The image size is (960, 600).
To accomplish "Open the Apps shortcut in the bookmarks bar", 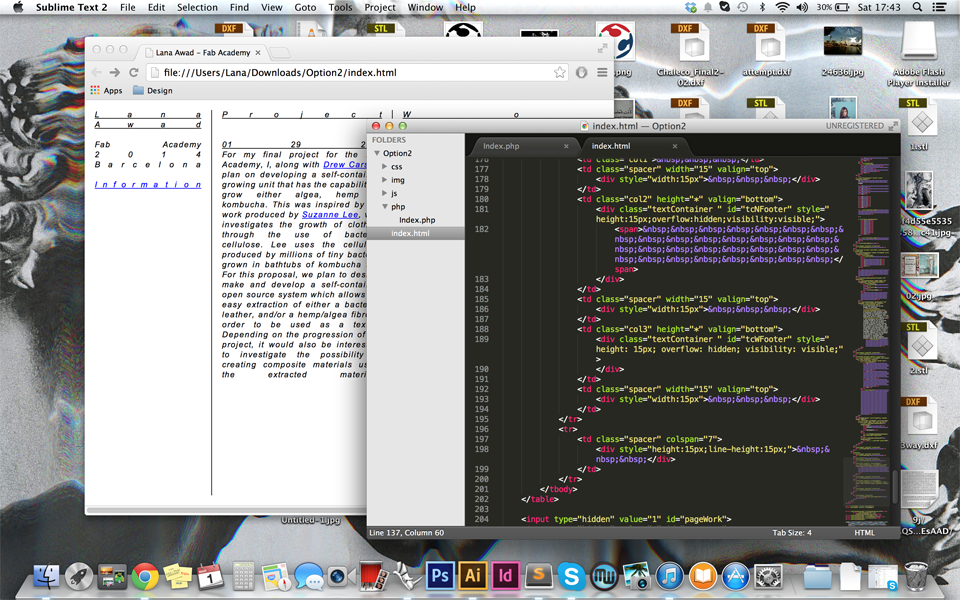I will 107,91.
